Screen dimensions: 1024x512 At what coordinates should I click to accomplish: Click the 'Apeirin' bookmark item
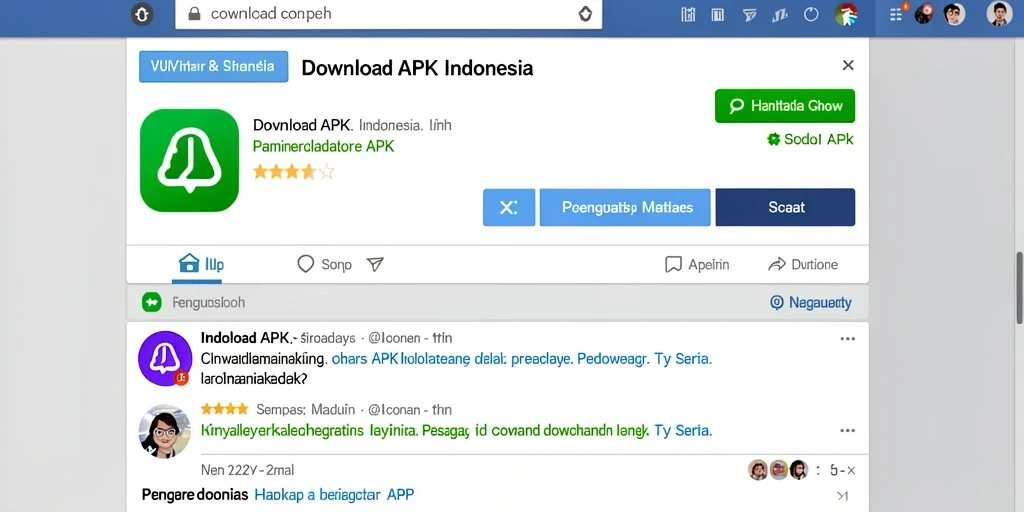click(x=697, y=264)
